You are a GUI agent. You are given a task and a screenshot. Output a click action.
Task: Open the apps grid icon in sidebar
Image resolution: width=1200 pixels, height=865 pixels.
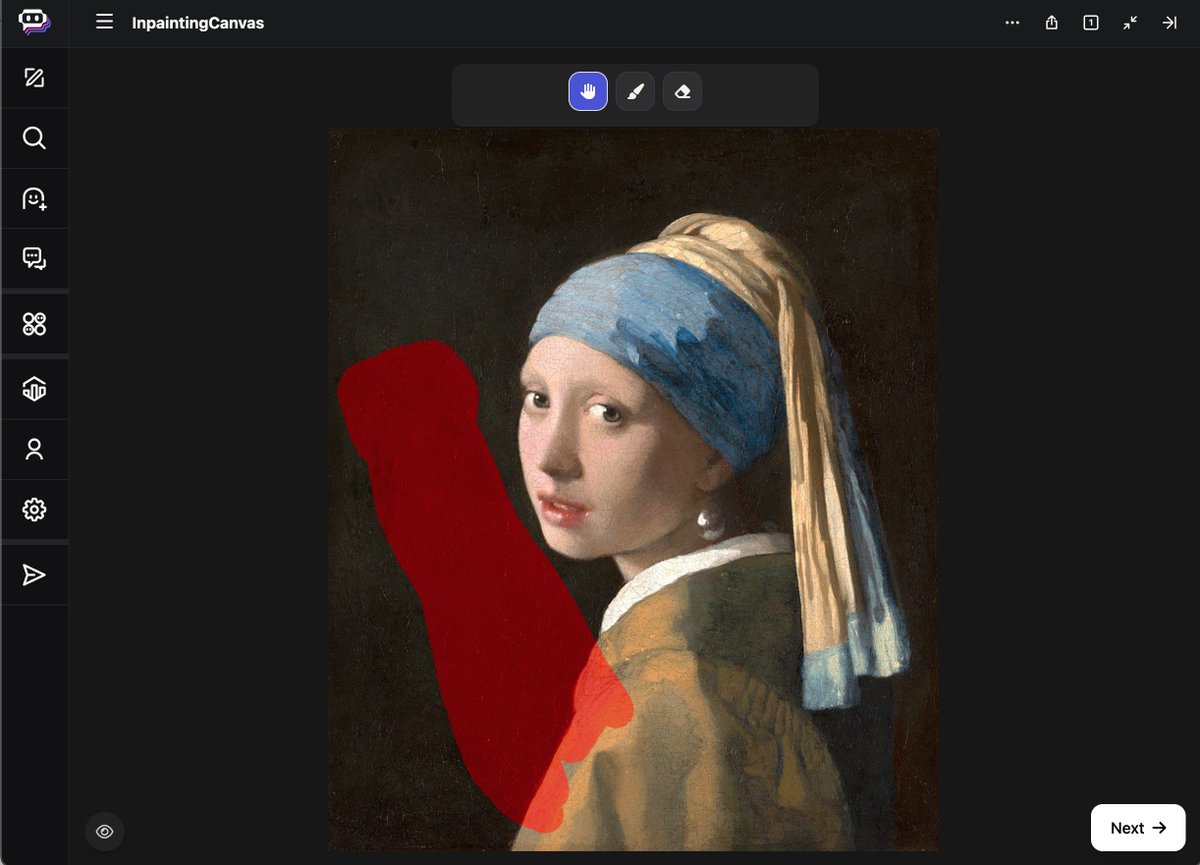coord(34,324)
